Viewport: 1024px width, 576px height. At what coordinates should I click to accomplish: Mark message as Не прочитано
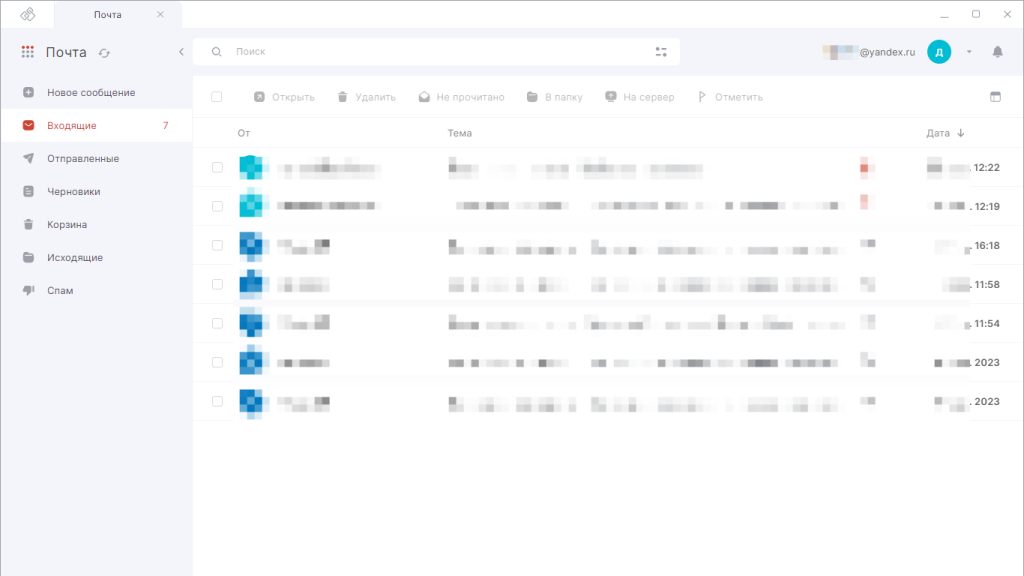(x=461, y=97)
